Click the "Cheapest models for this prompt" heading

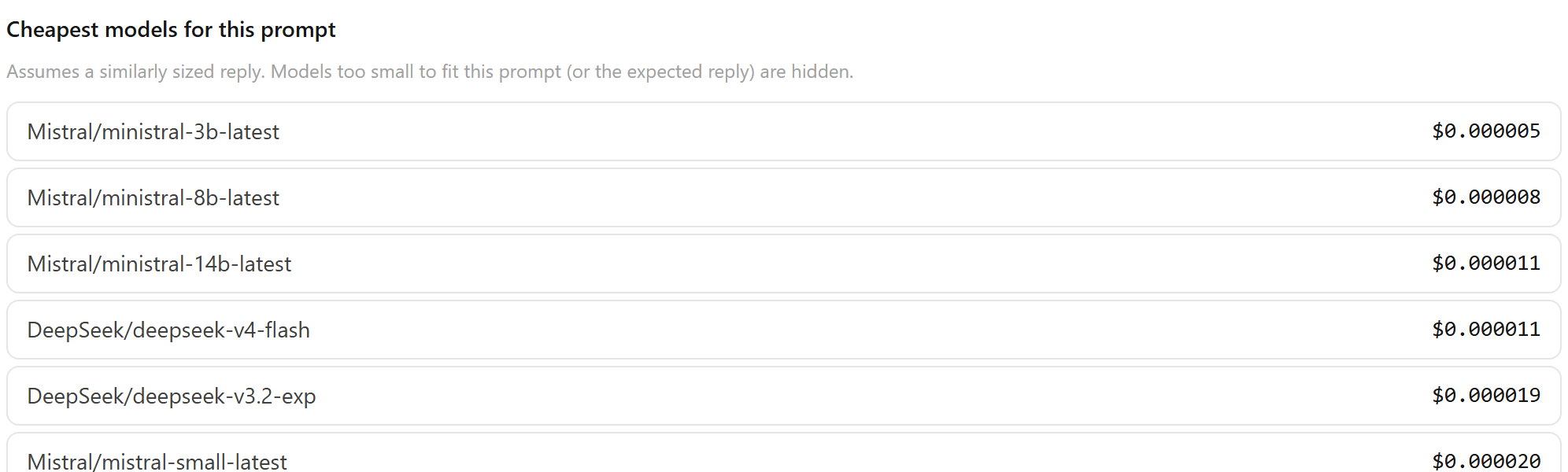(x=171, y=30)
